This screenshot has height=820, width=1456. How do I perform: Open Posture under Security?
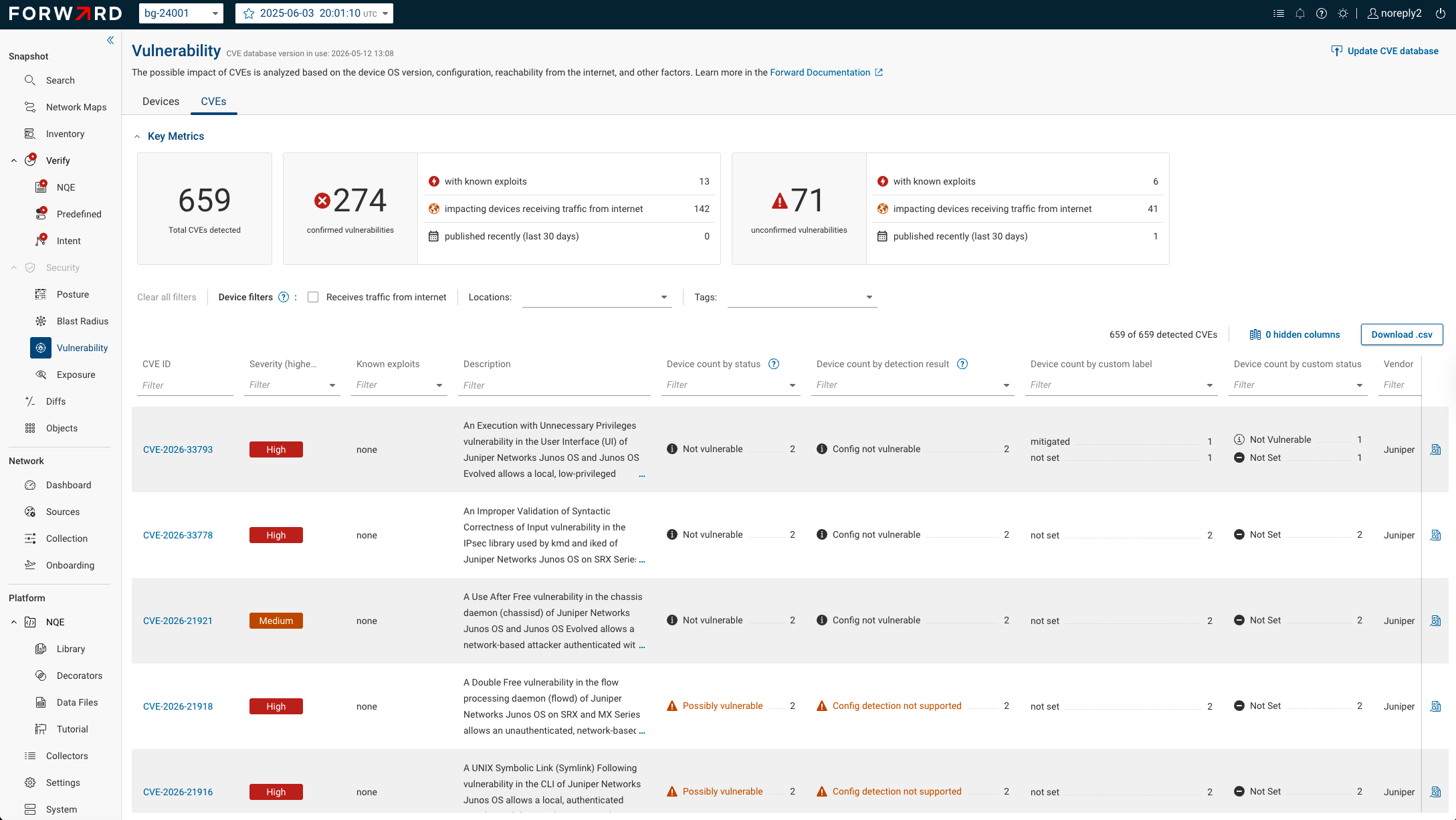[72, 294]
